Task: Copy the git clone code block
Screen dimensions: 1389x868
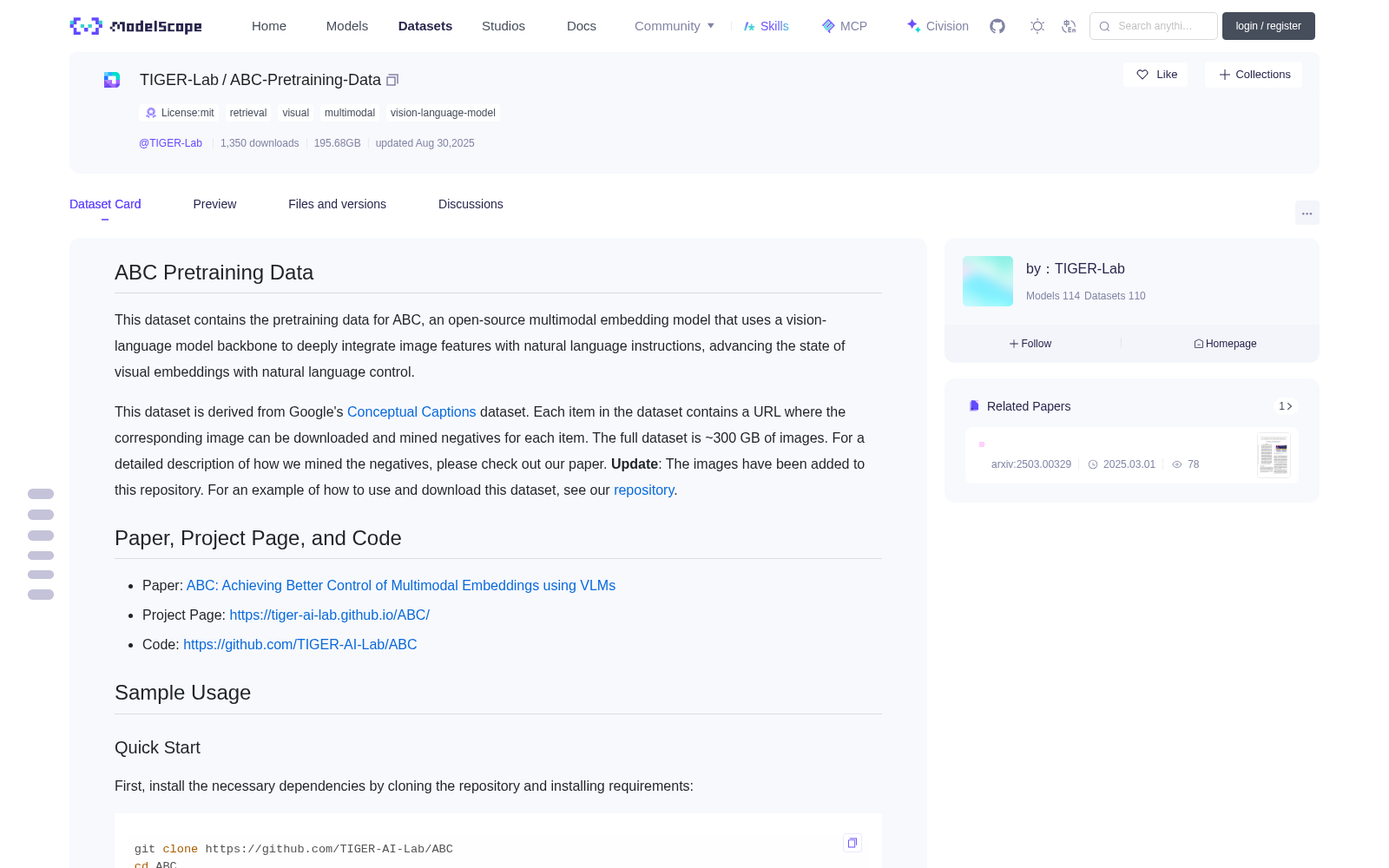Action: pos(852,843)
